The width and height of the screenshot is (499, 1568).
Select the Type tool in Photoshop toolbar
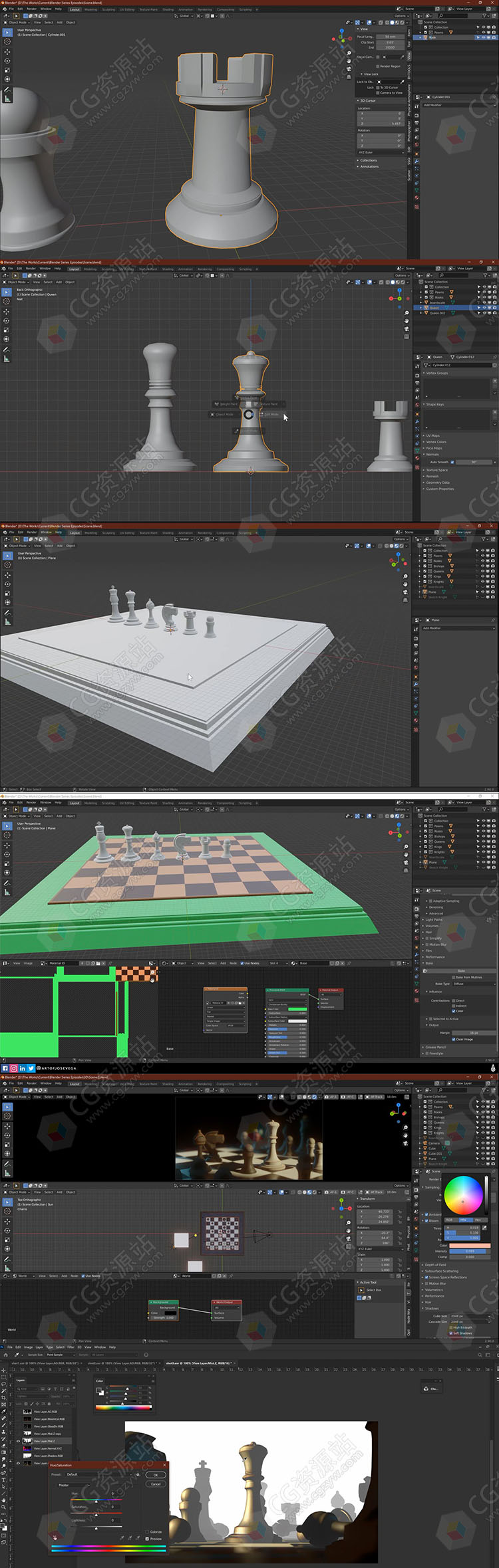[x=3, y=1480]
